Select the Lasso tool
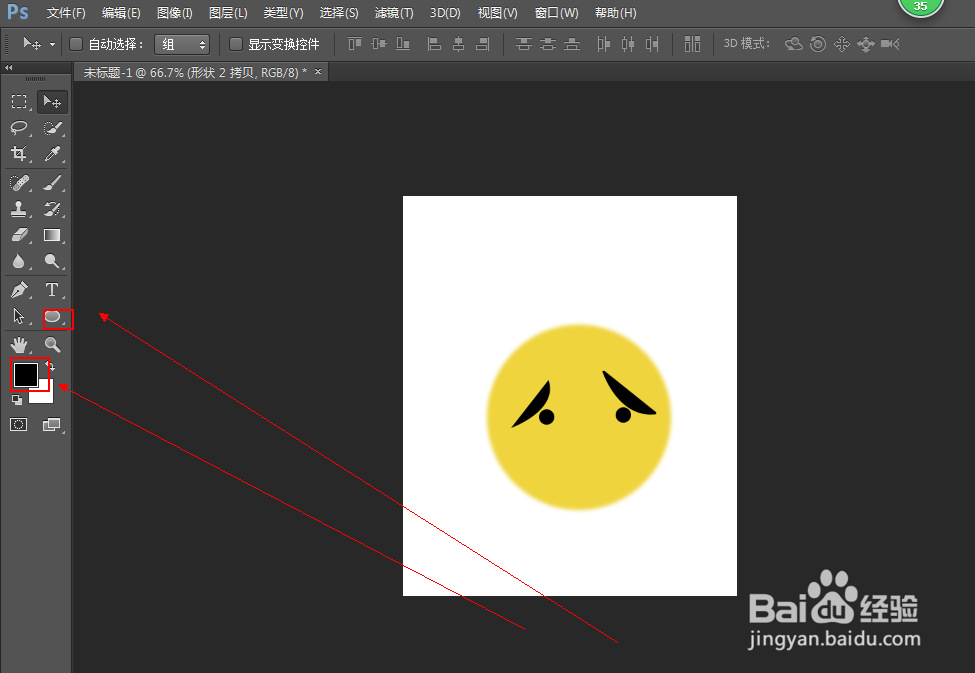Viewport: 975px width, 673px height. [x=19, y=128]
